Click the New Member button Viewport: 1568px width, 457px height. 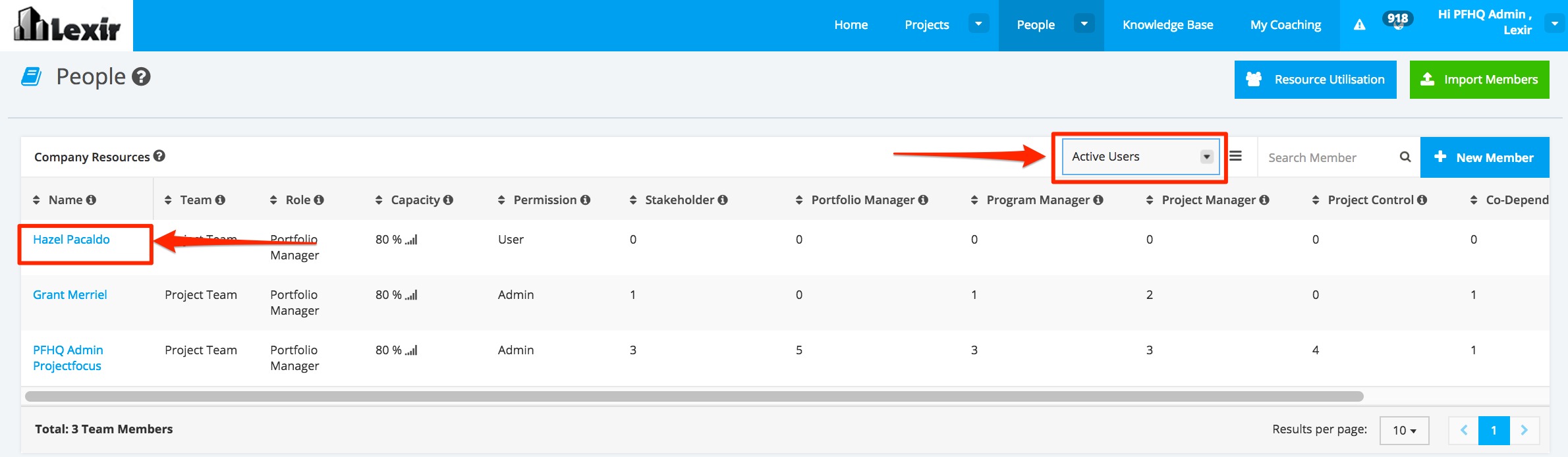click(x=1484, y=157)
